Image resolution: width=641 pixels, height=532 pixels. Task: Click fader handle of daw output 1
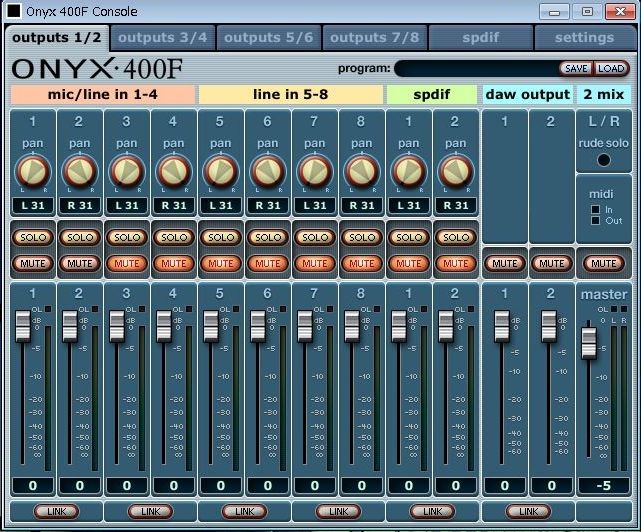(x=502, y=326)
